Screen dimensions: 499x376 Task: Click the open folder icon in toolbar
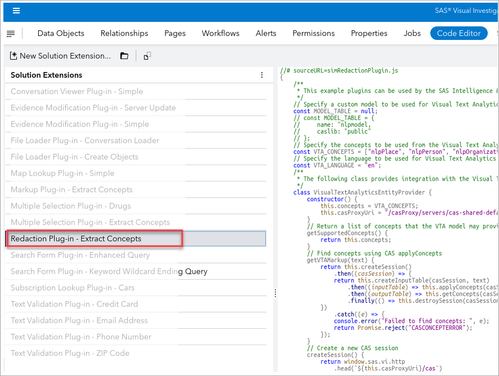pos(124,56)
